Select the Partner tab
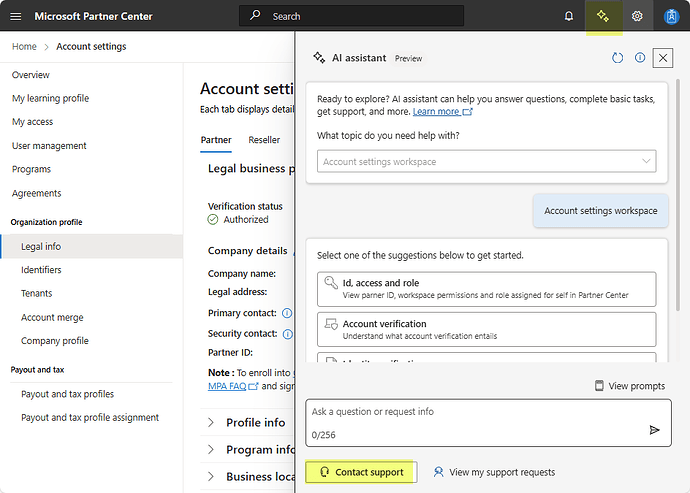 point(216,140)
